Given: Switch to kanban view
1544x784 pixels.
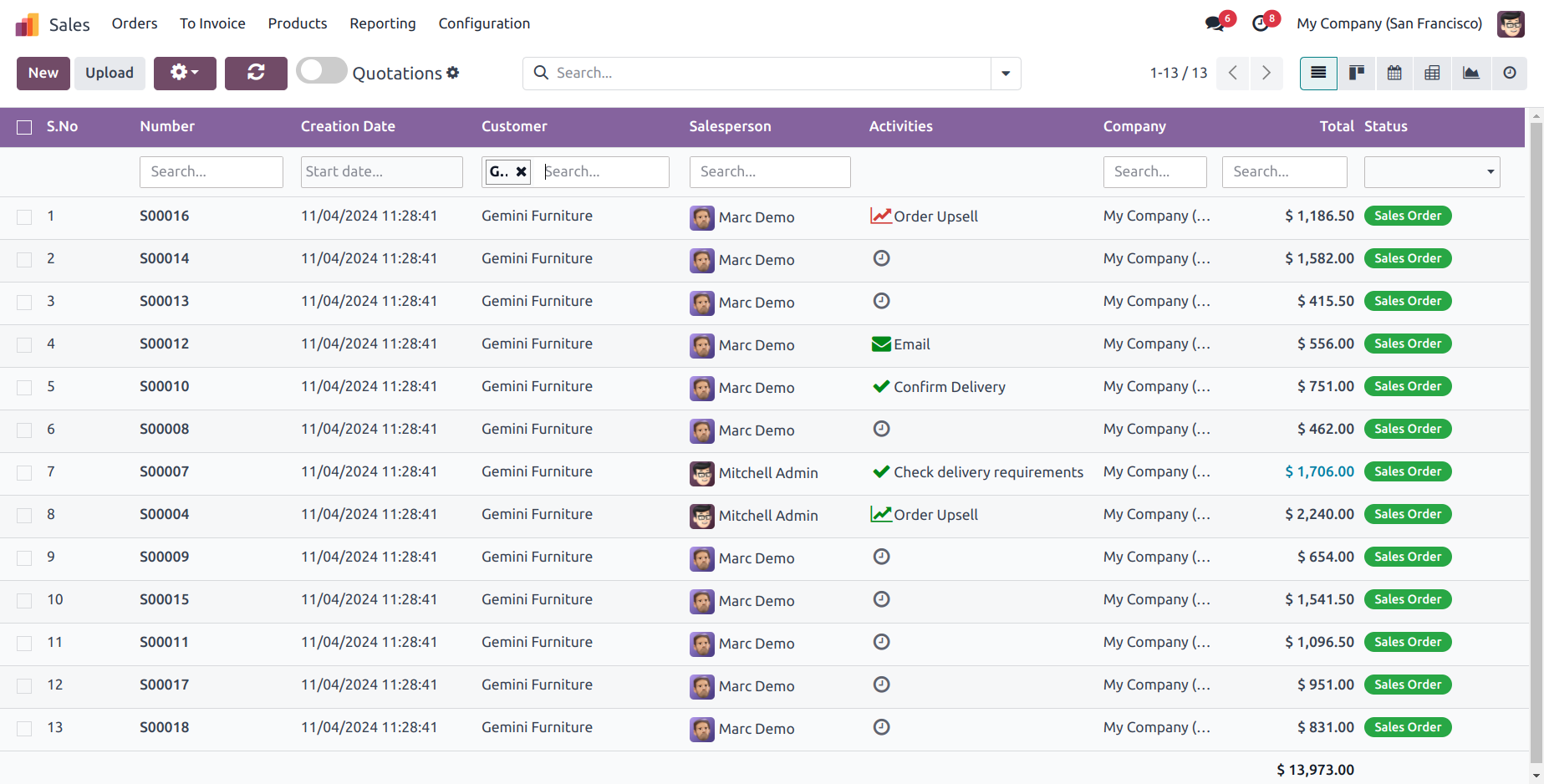Looking at the screenshot, I should click(x=1357, y=73).
